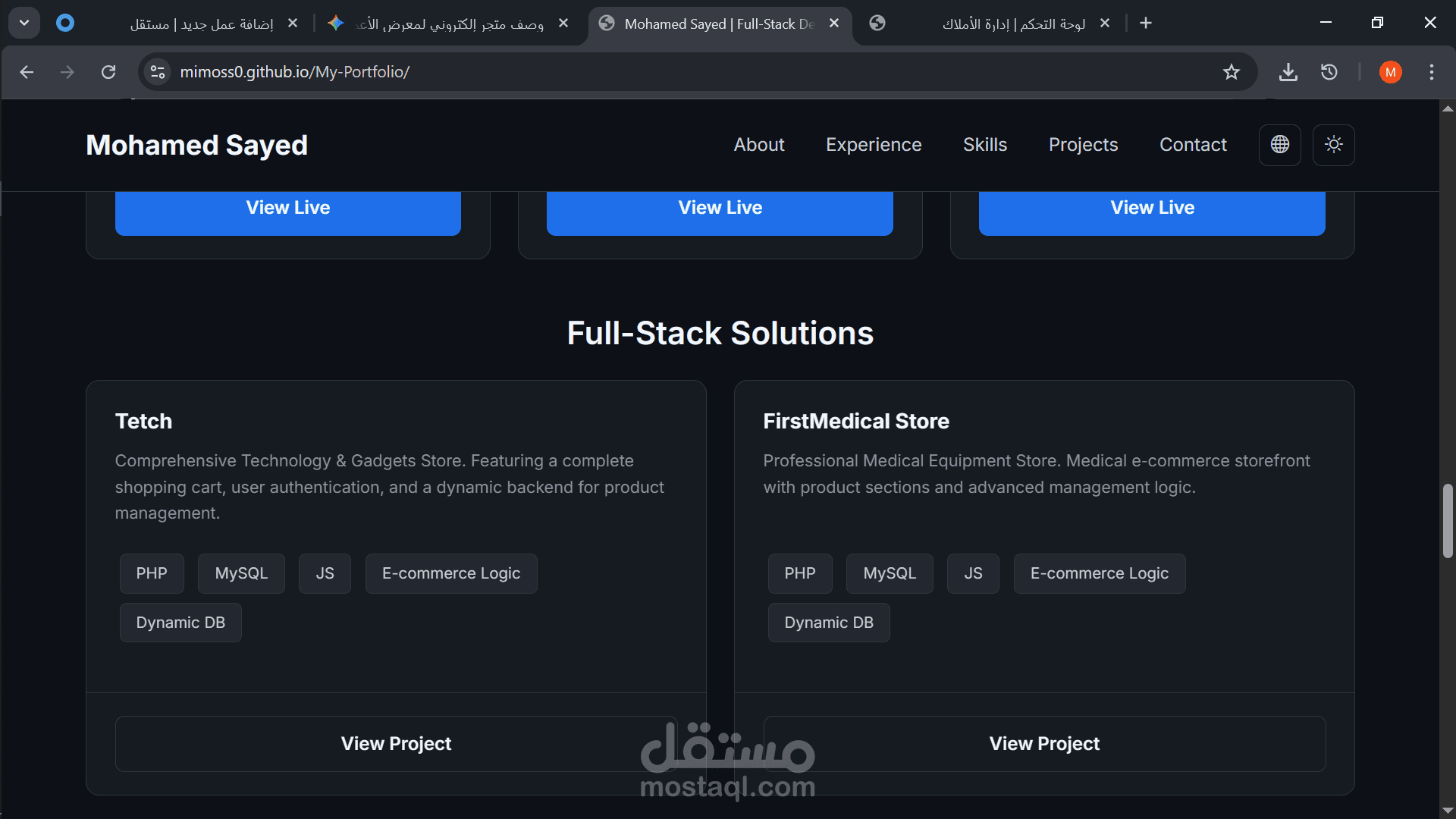Open Chrome three-dot menu
This screenshot has height=819, width=1456.
[x=1431, y=72]
